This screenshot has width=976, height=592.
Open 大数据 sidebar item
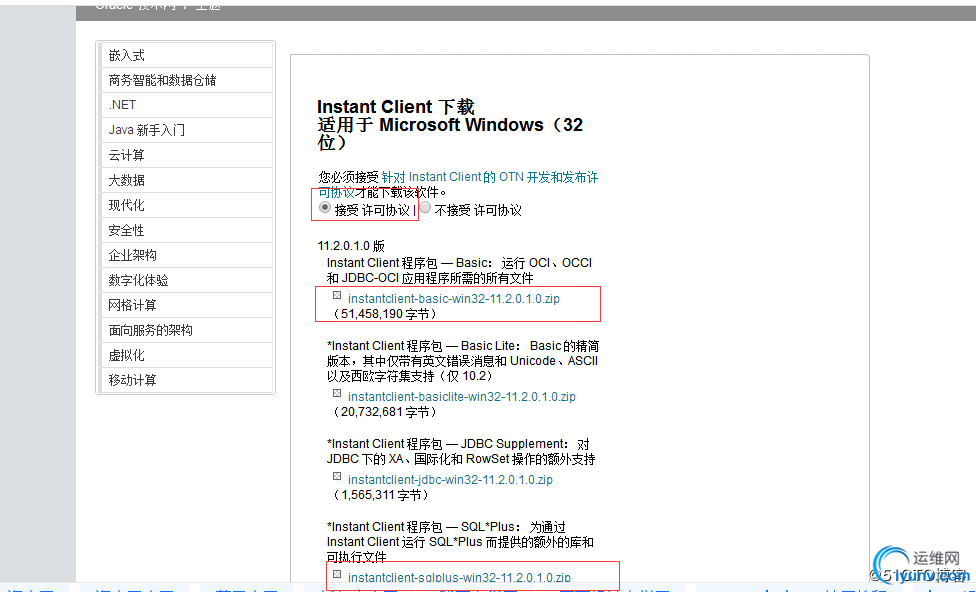click(187, 180)
